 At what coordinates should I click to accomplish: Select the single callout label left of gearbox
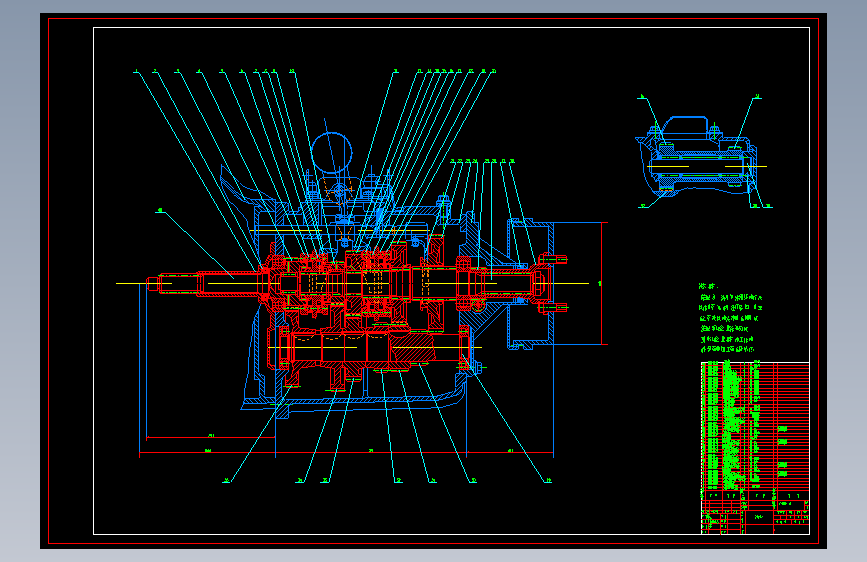click(160, 211)
